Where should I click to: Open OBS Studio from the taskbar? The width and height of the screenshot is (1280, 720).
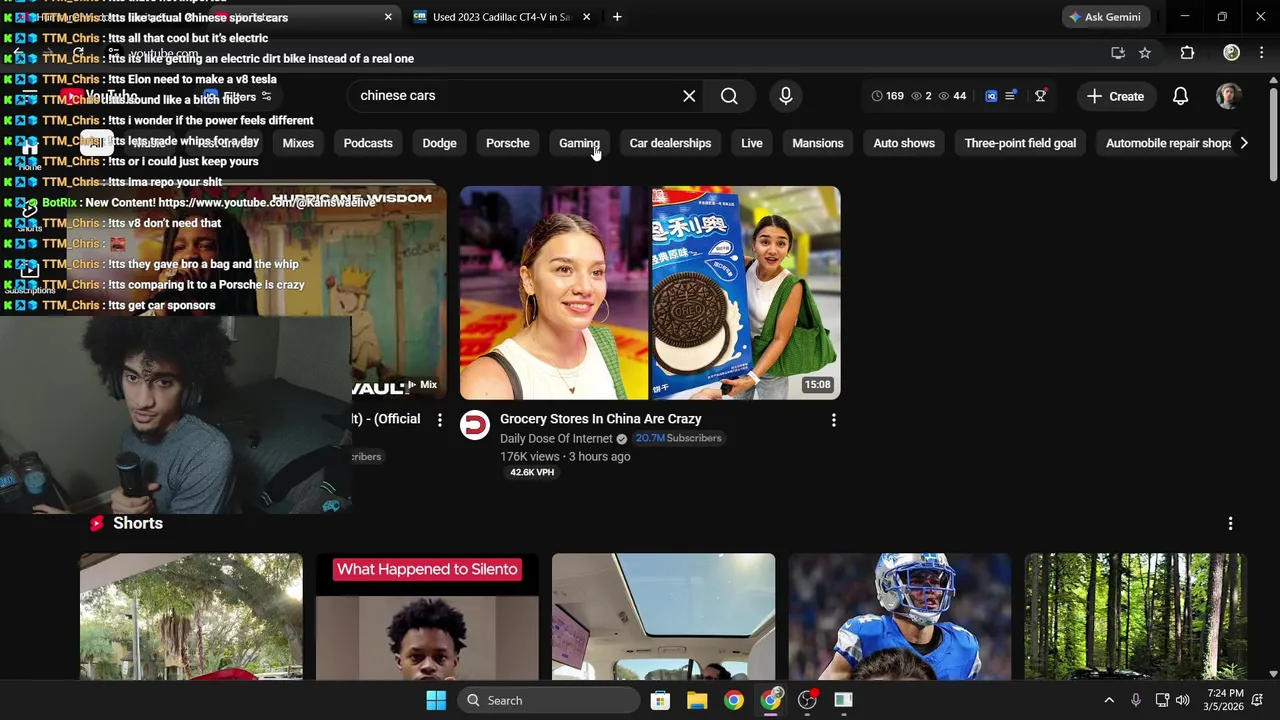click(x=807, y=701)
